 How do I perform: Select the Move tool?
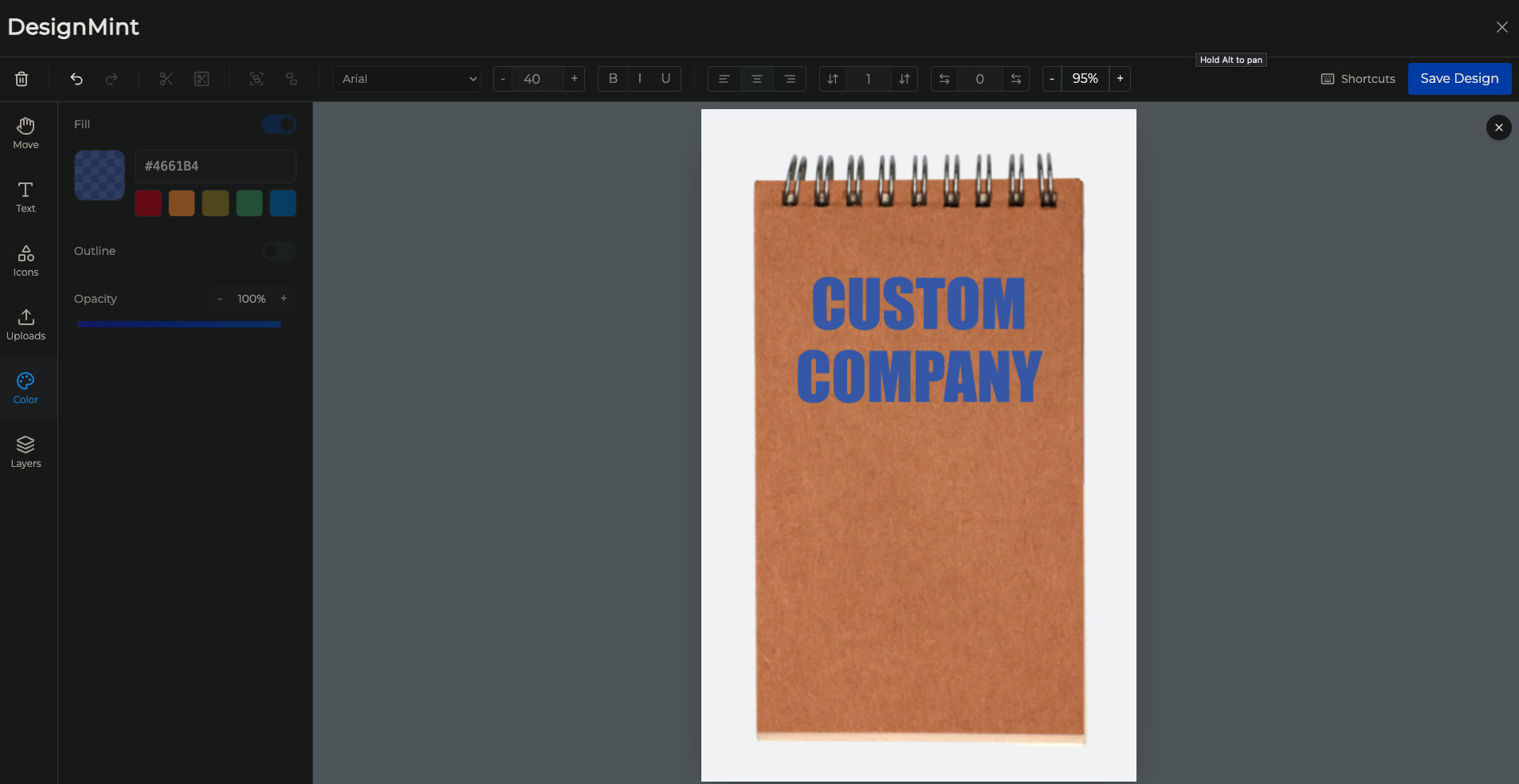[26, 134]
